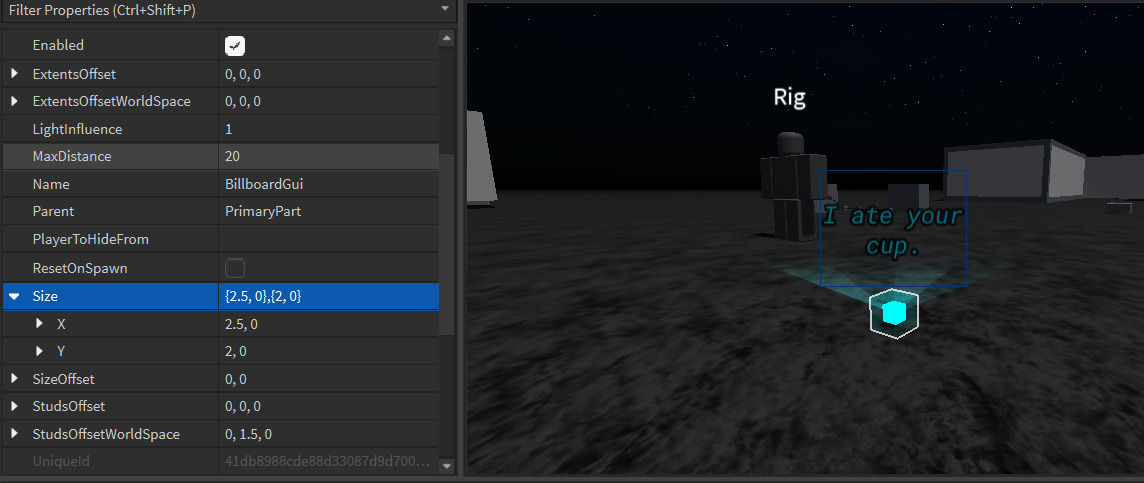This screenshot has width=1144, height=483.
Task: Toggle the Enabled checkbox
Action: coord(234,45)
